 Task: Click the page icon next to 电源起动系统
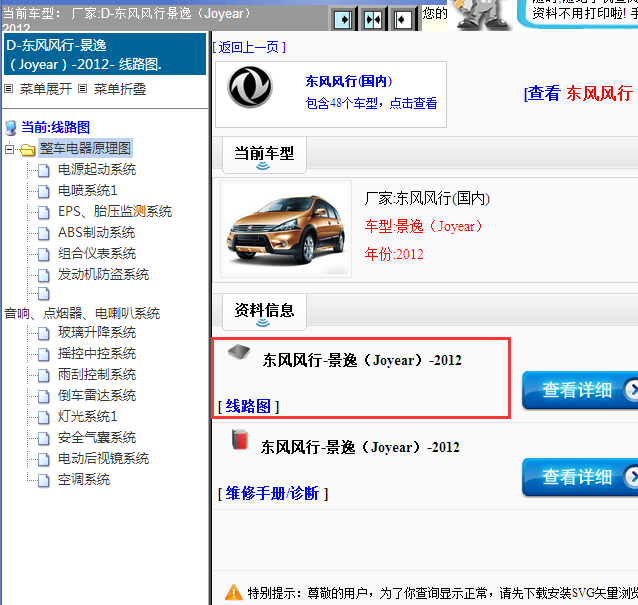tap(44, 170)
